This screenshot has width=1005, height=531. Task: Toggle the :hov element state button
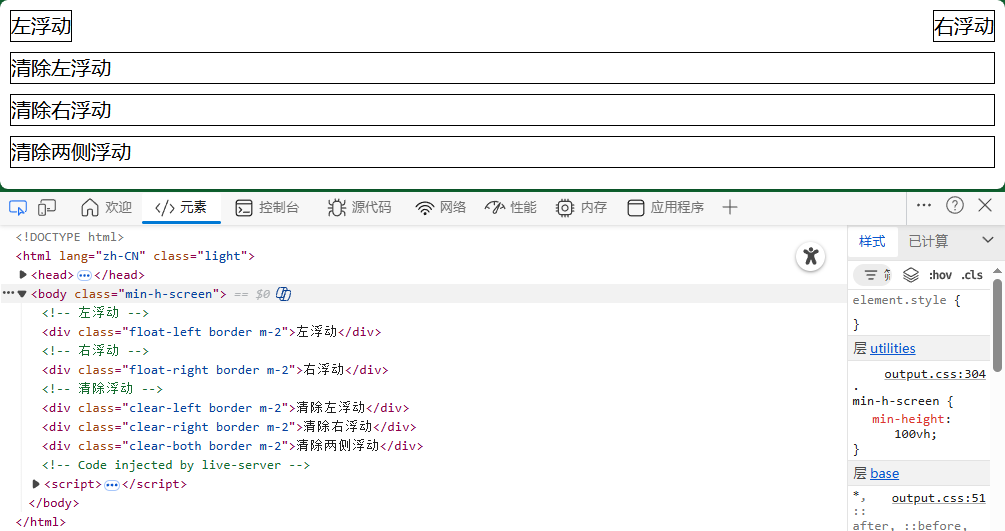pyautogui.click(x=940, y=275)
